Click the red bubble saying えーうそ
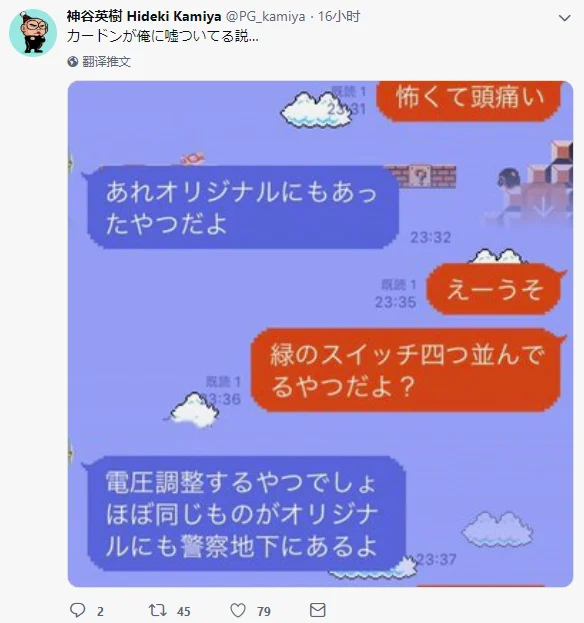The width and height of the screenshot is (584, 623). 495,289
